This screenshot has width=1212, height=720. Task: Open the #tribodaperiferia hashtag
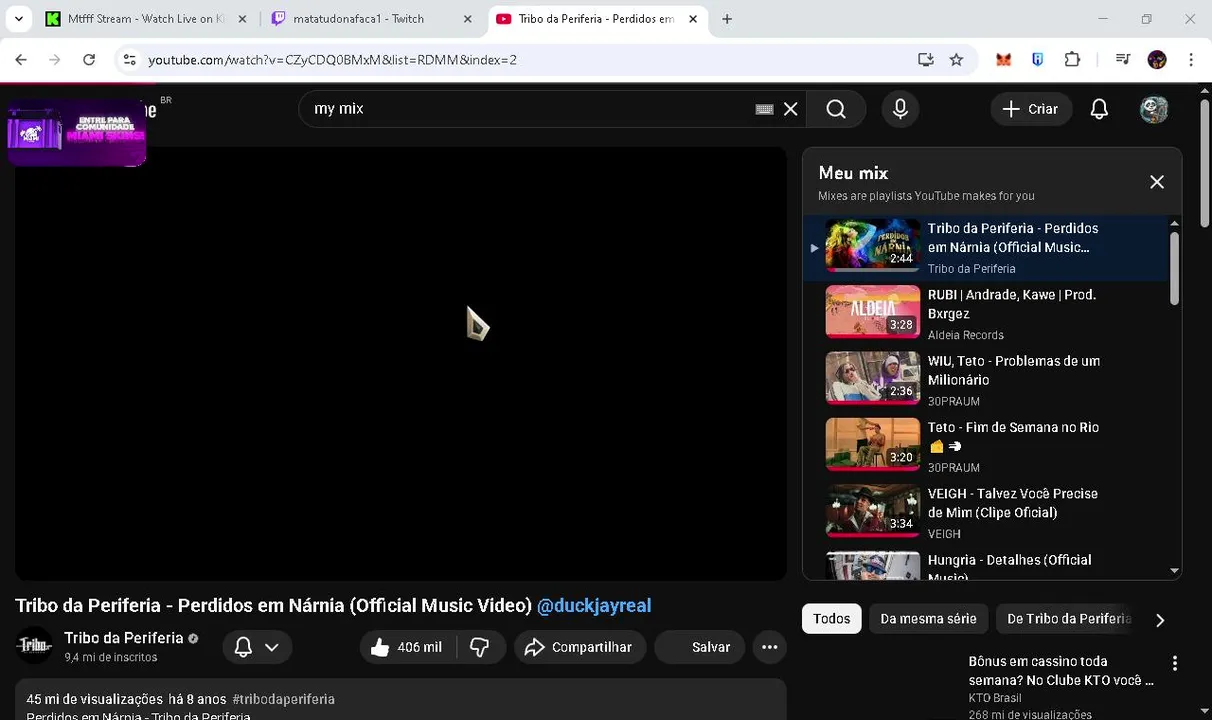click(x=283, y=699)
